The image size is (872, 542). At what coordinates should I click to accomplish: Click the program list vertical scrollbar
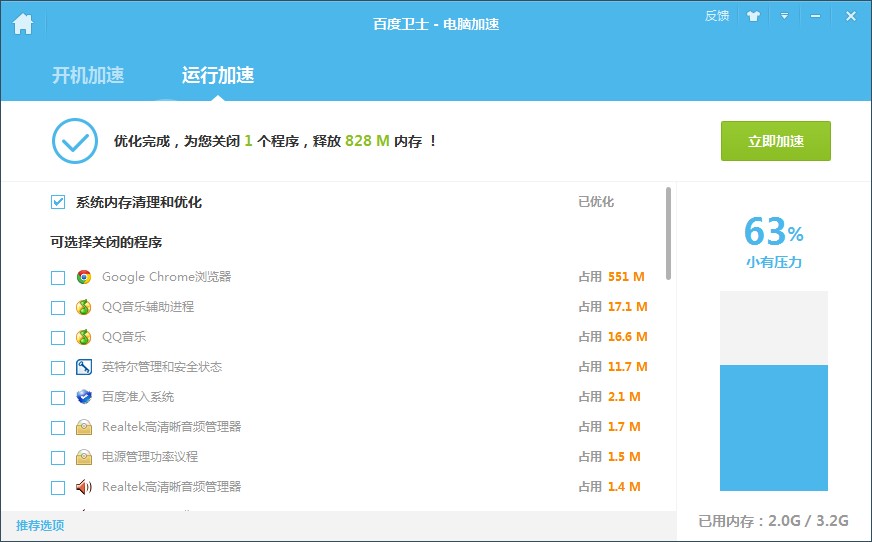point(668,233)
